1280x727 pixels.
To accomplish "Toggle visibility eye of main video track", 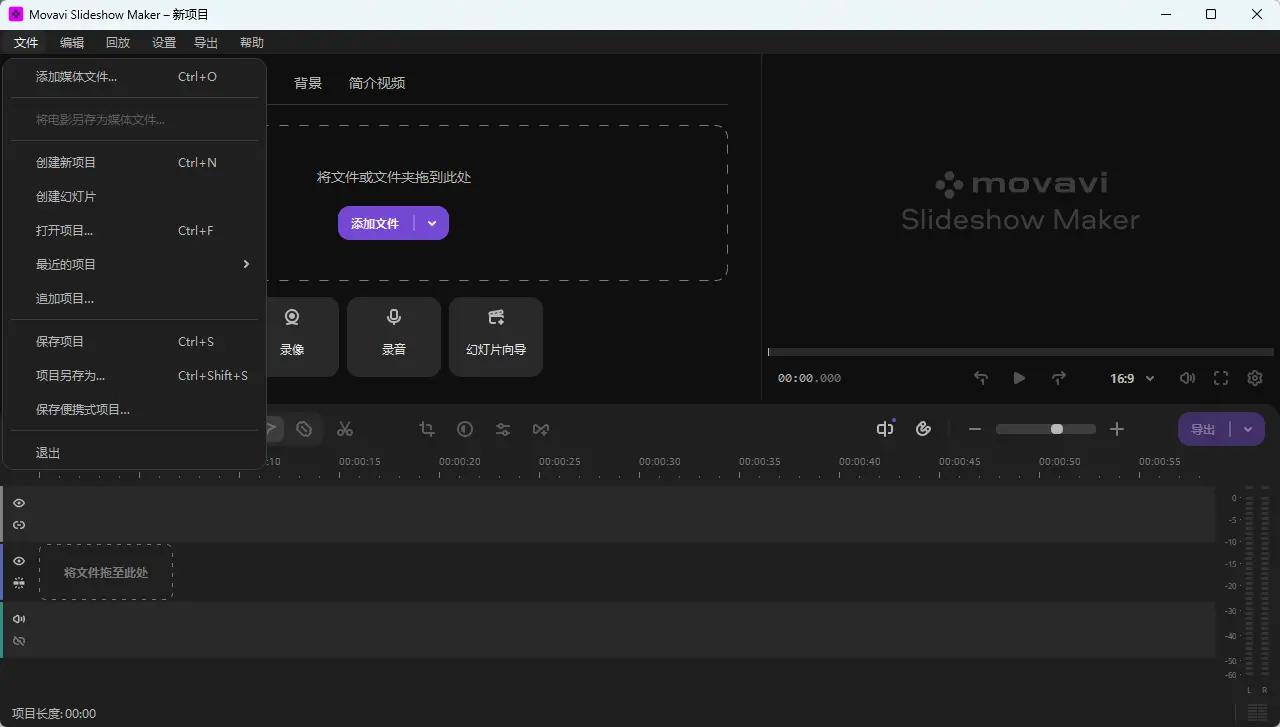I will (19, 561).
